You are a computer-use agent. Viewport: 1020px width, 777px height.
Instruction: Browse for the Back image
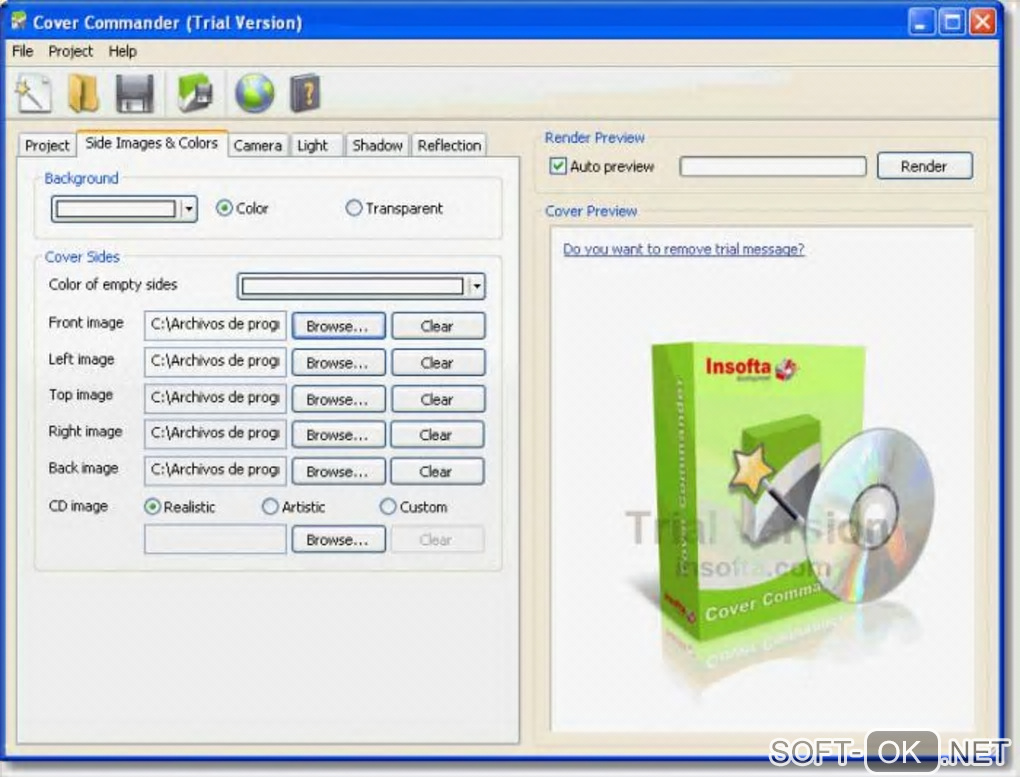(338, 471)
